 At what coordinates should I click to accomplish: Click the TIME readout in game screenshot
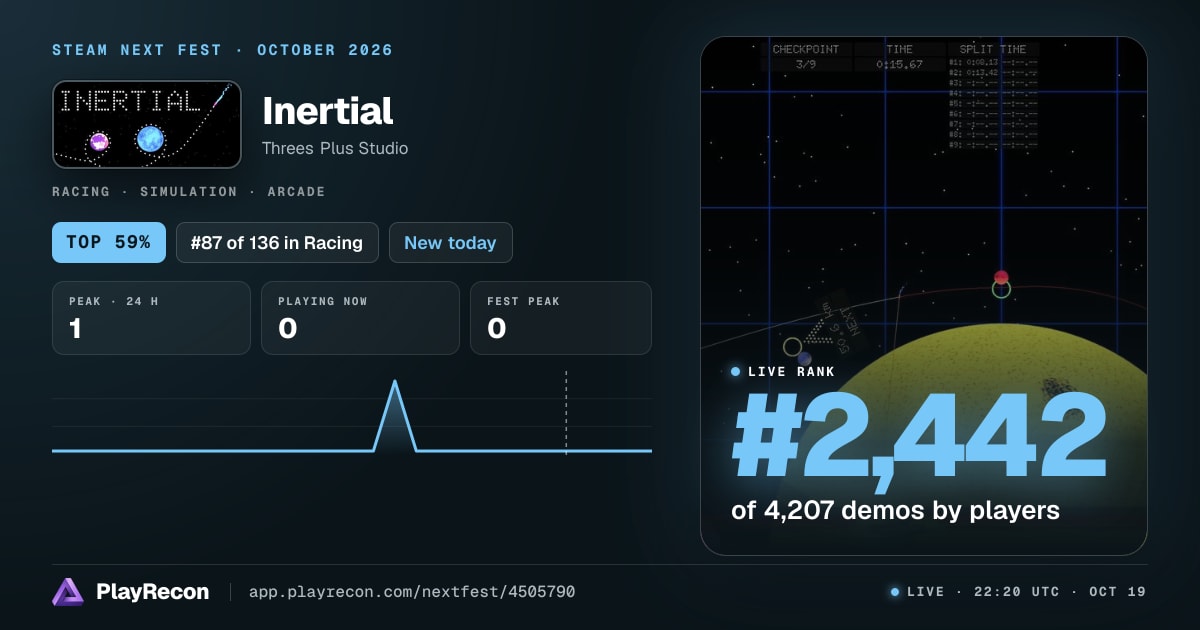click(899, 56)
